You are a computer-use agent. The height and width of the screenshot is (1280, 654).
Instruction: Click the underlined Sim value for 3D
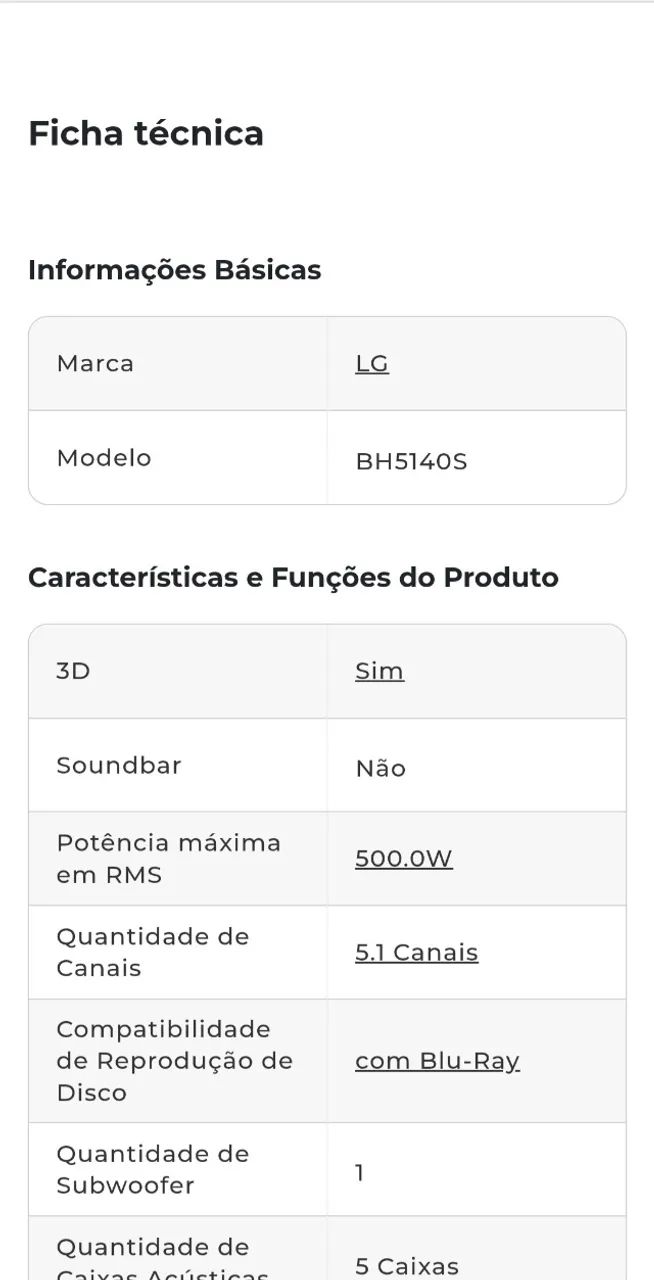379,671
